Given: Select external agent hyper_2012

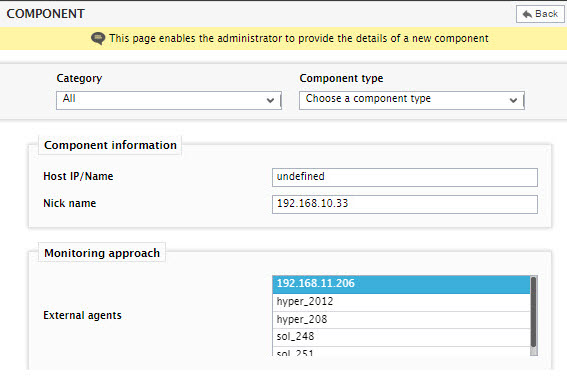Looking at the screenshot, I should coord(401,302).
